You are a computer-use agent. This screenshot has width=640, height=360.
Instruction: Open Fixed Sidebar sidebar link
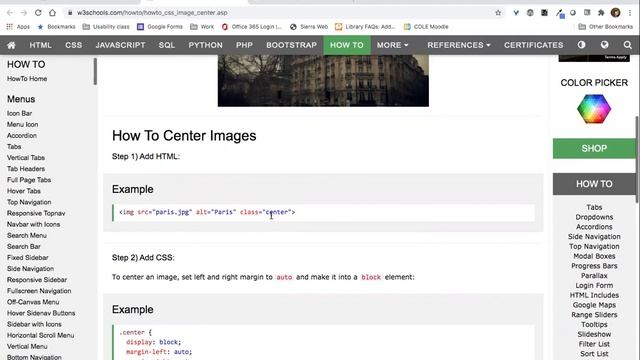pyautogui.click(x=27, y=258)
